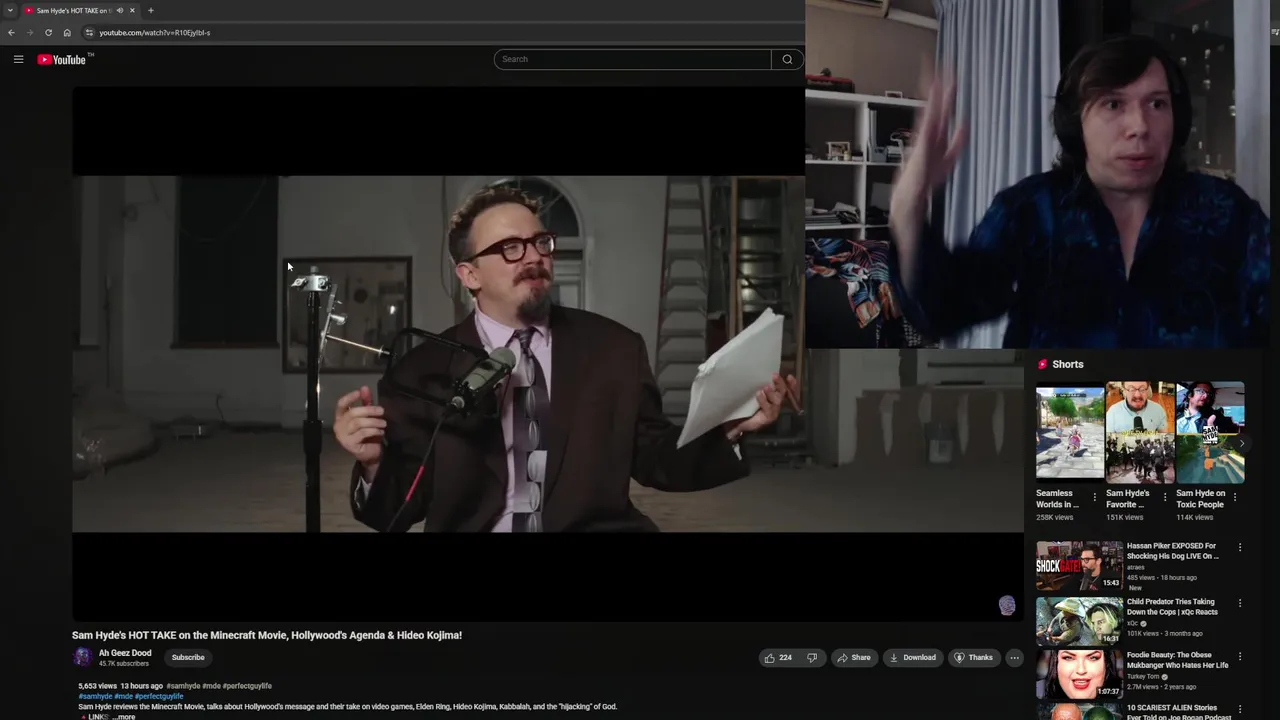This screenshot has width=1280, height=720.
Task: Open options menu for Child Predator video
Action: click(1240, 603)
